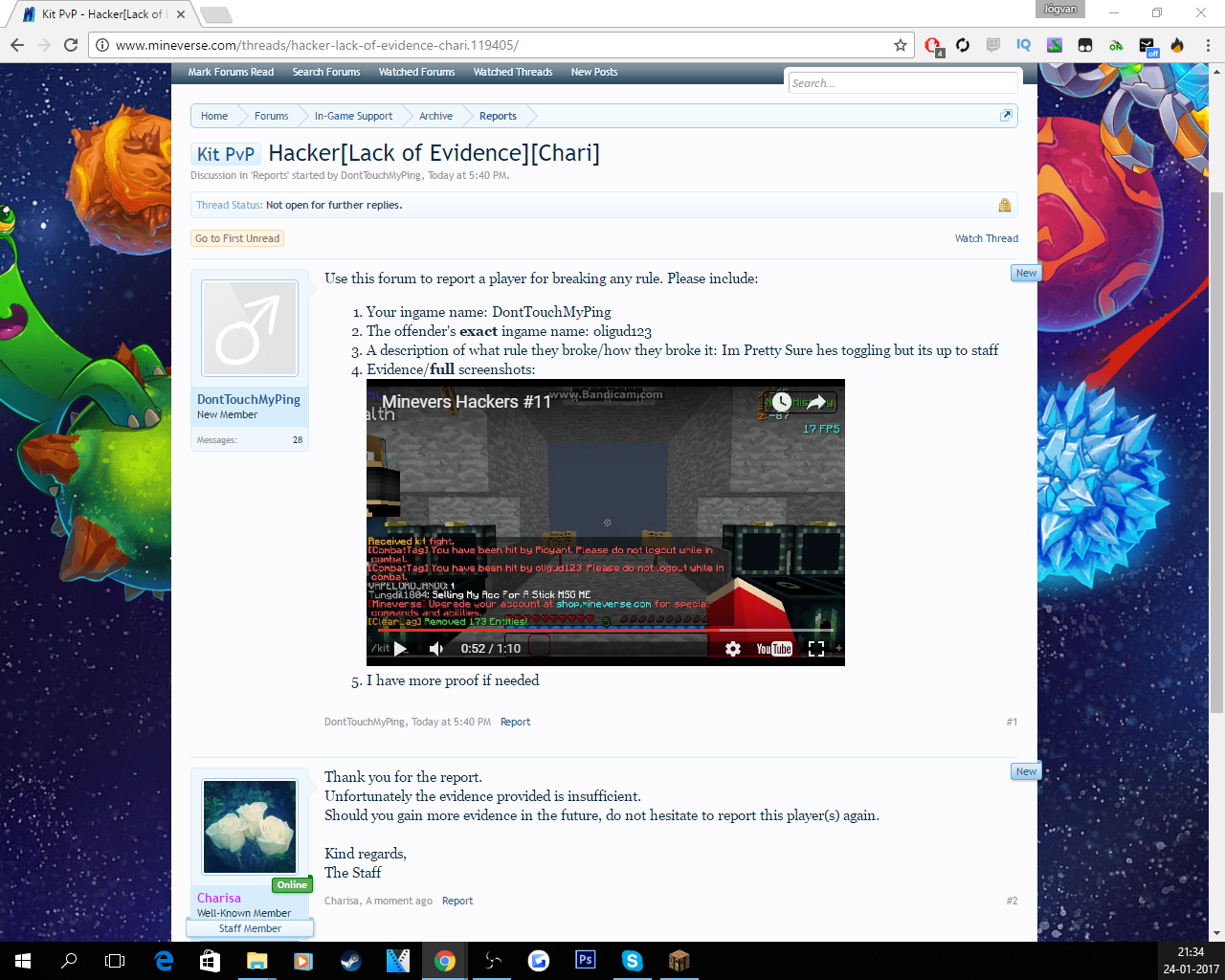Open Task View on the taskbar
Viewport: 1225px width, 980px height.
(115, 961)
